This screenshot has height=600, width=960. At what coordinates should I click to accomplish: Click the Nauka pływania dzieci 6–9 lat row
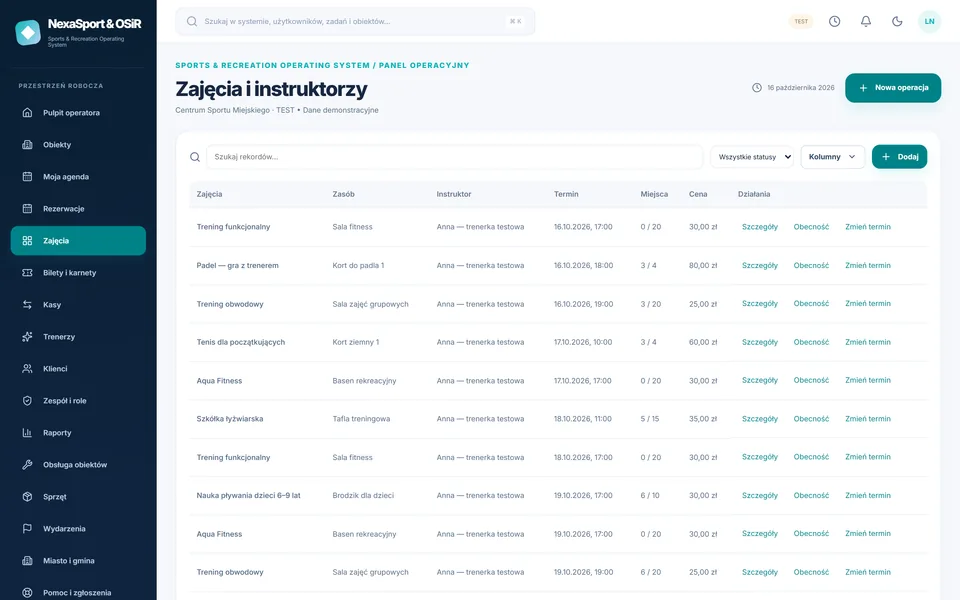click(558, 495)
